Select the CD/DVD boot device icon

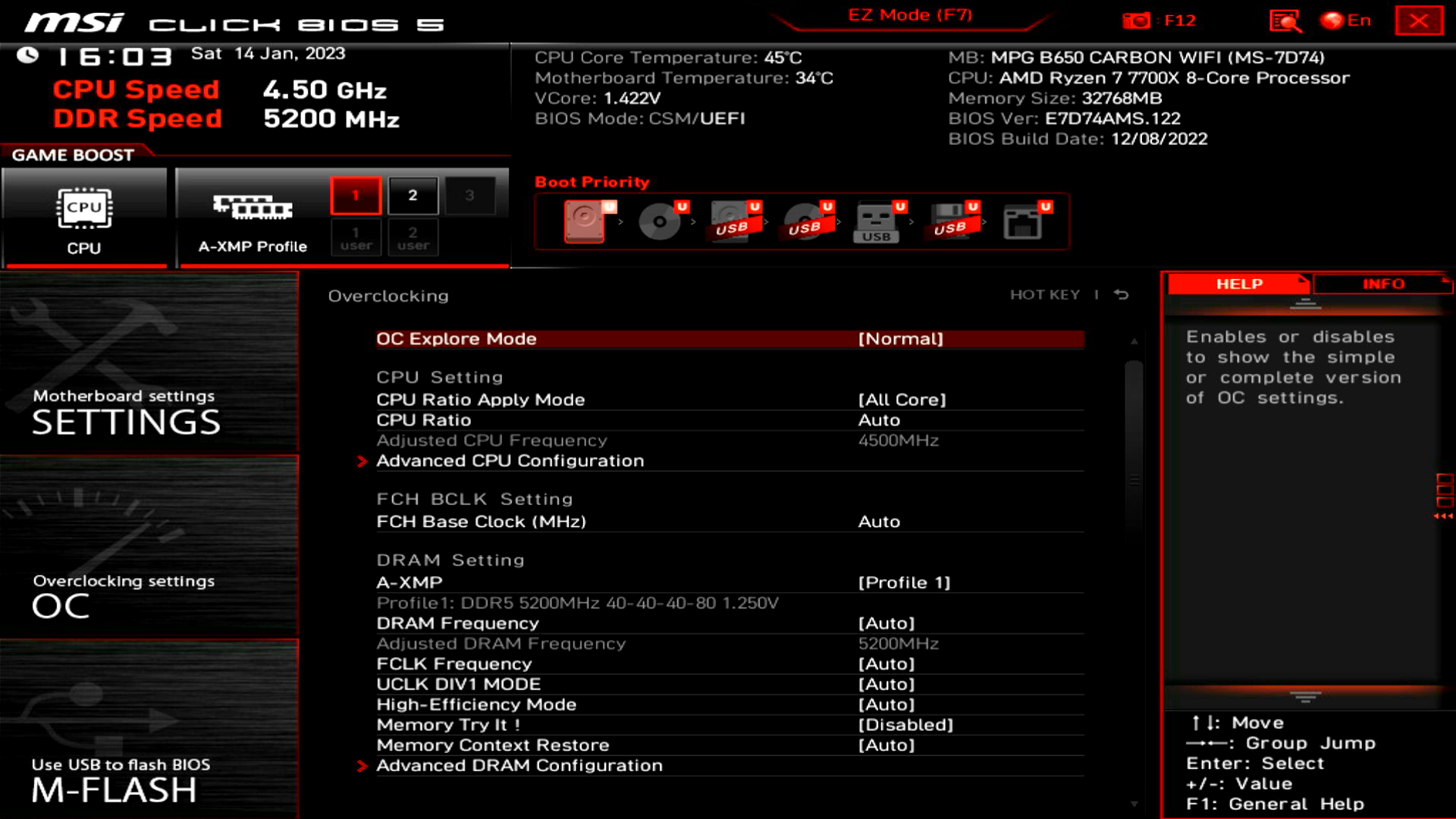tap(659, 221)
